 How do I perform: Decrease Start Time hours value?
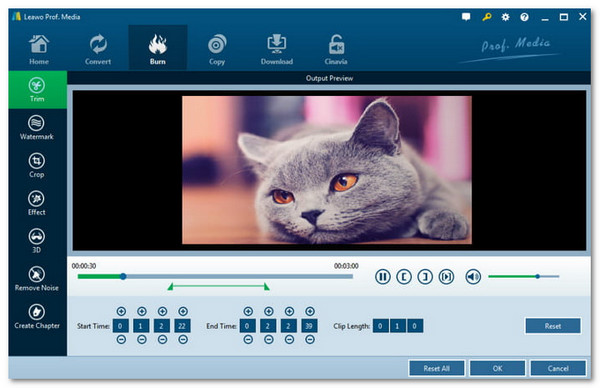(121, 339)
